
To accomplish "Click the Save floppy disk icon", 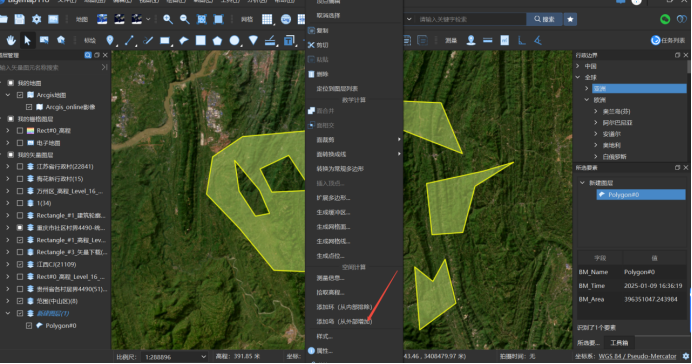I will click(19, 19).
